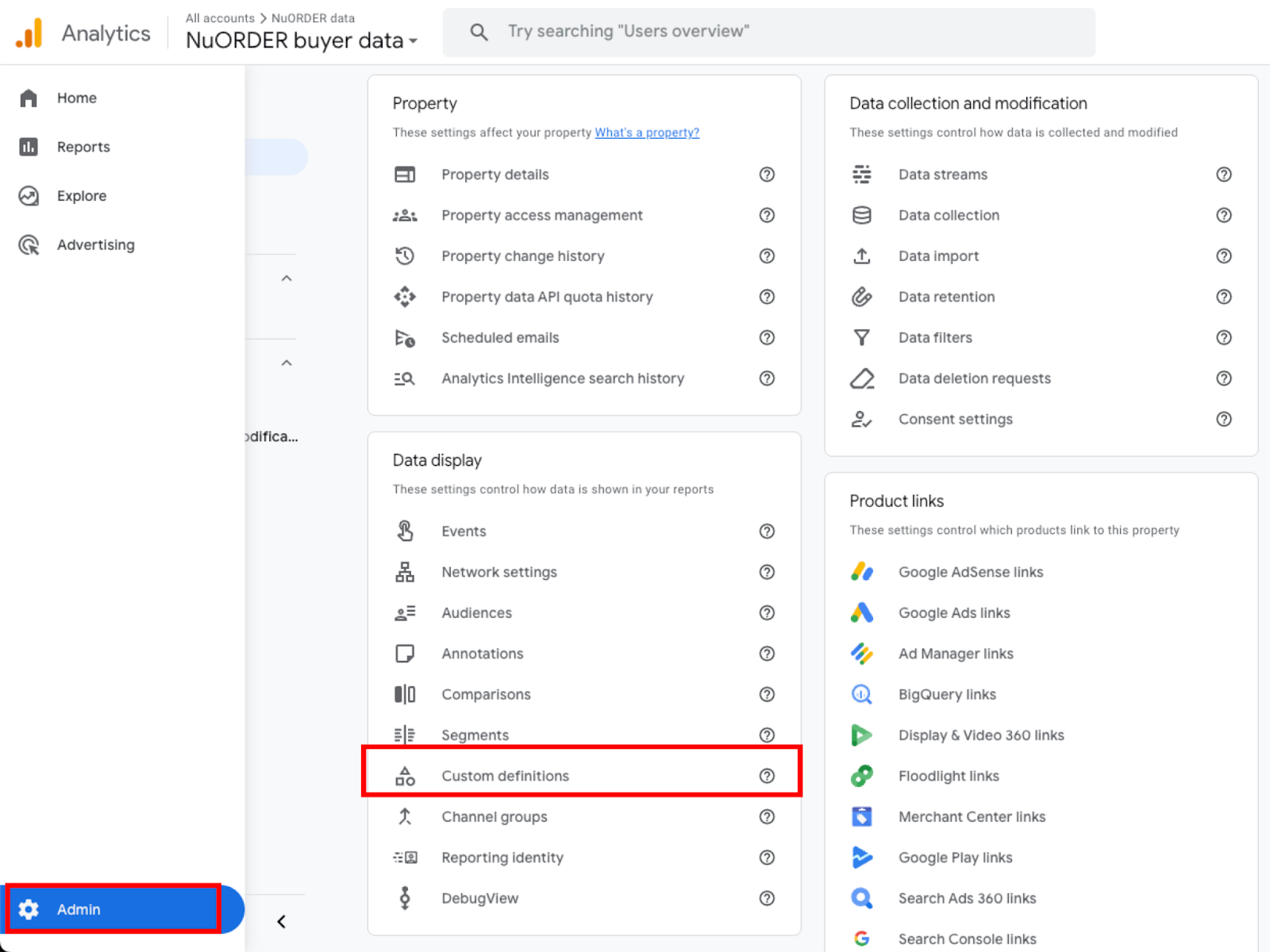Collapse the first admin section chevron
The width and height of the screenshot is (1270, 952).
click(x=287, y=278)
